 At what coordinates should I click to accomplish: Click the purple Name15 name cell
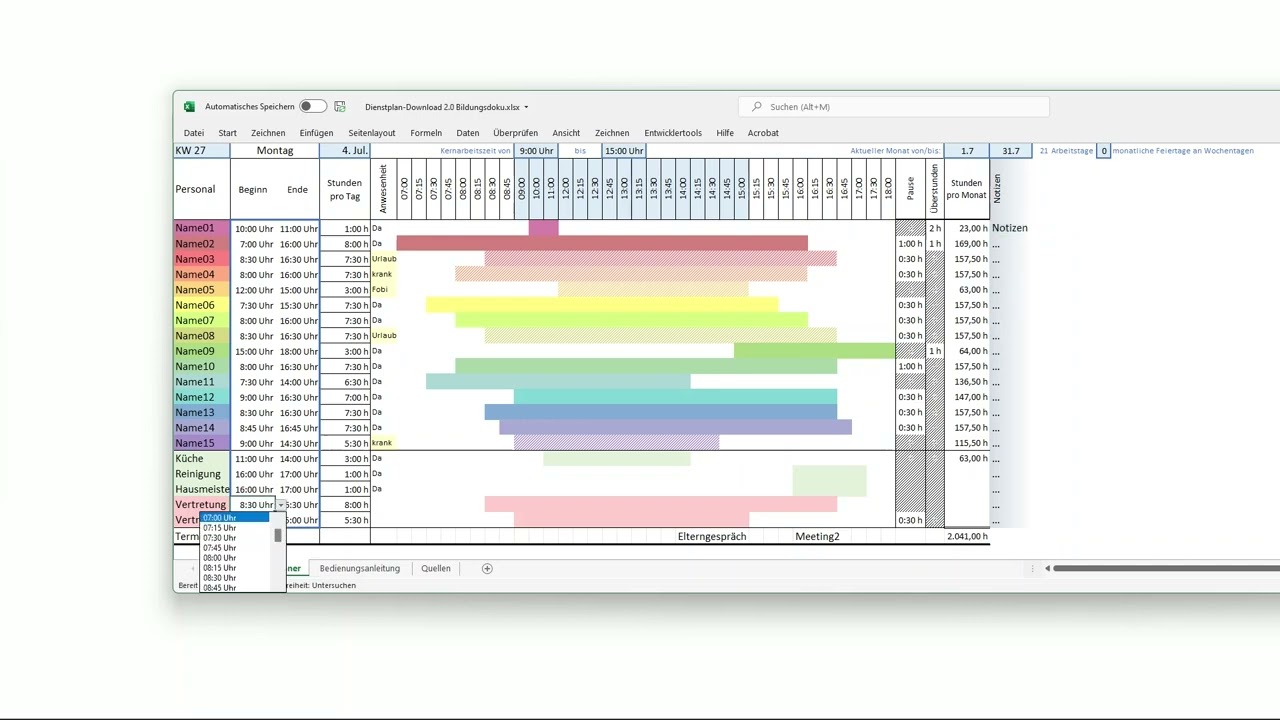pyautogui.click(x=202, y=443)
